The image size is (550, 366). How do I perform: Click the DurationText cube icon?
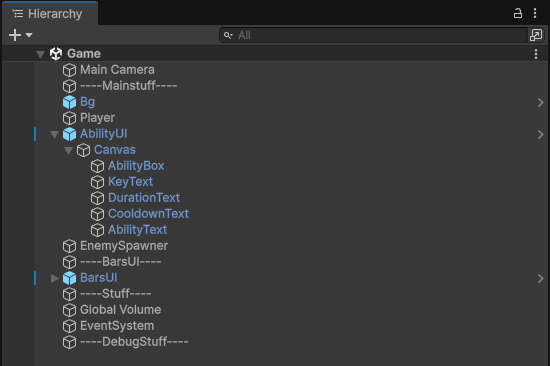[97, 198]
